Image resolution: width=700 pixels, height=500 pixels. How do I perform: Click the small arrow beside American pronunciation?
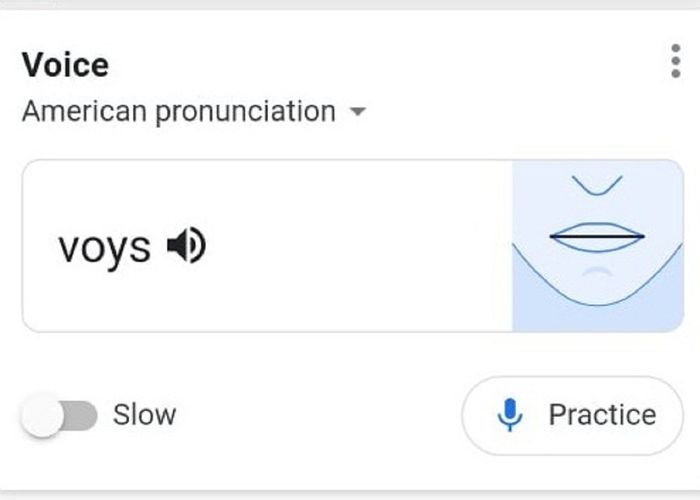click(358, 111)
